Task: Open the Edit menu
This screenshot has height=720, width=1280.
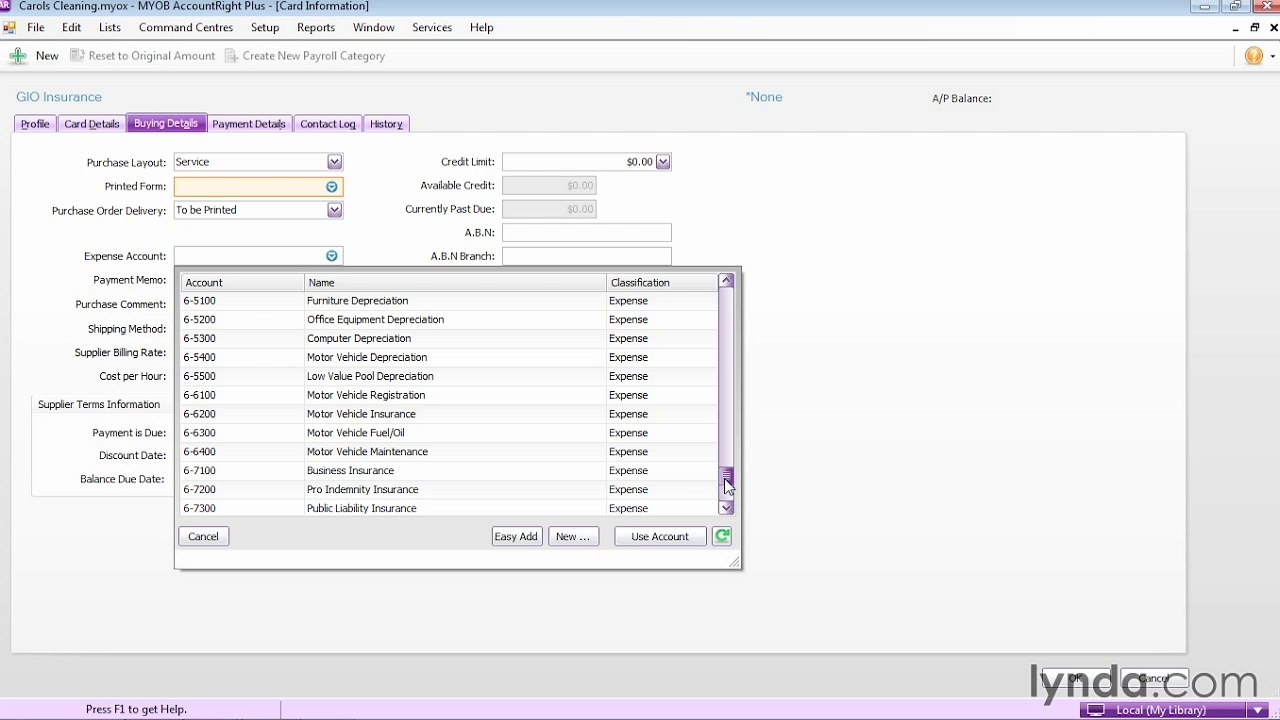Action: point(71,28)
